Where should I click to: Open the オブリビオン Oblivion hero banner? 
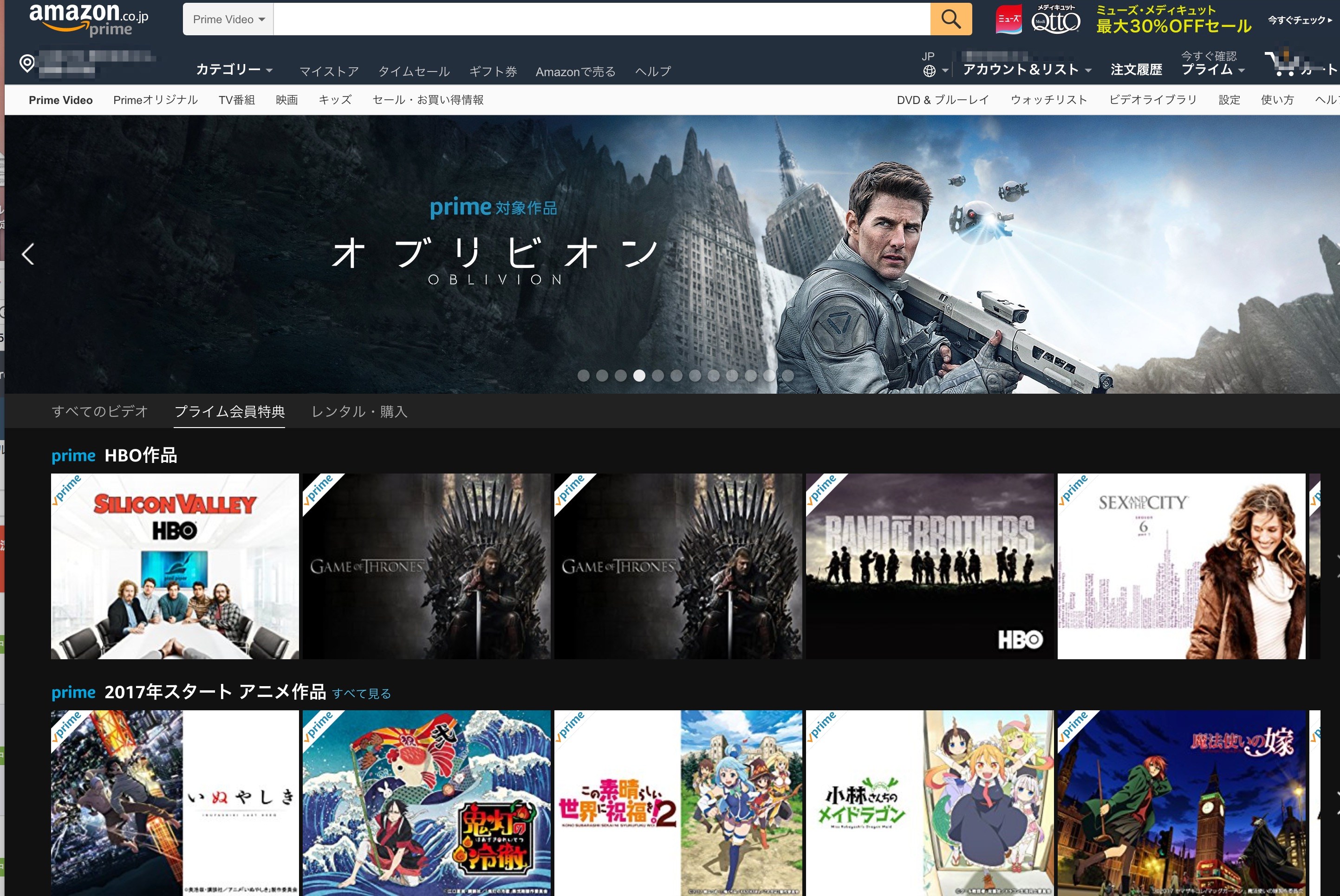(672, 254)
